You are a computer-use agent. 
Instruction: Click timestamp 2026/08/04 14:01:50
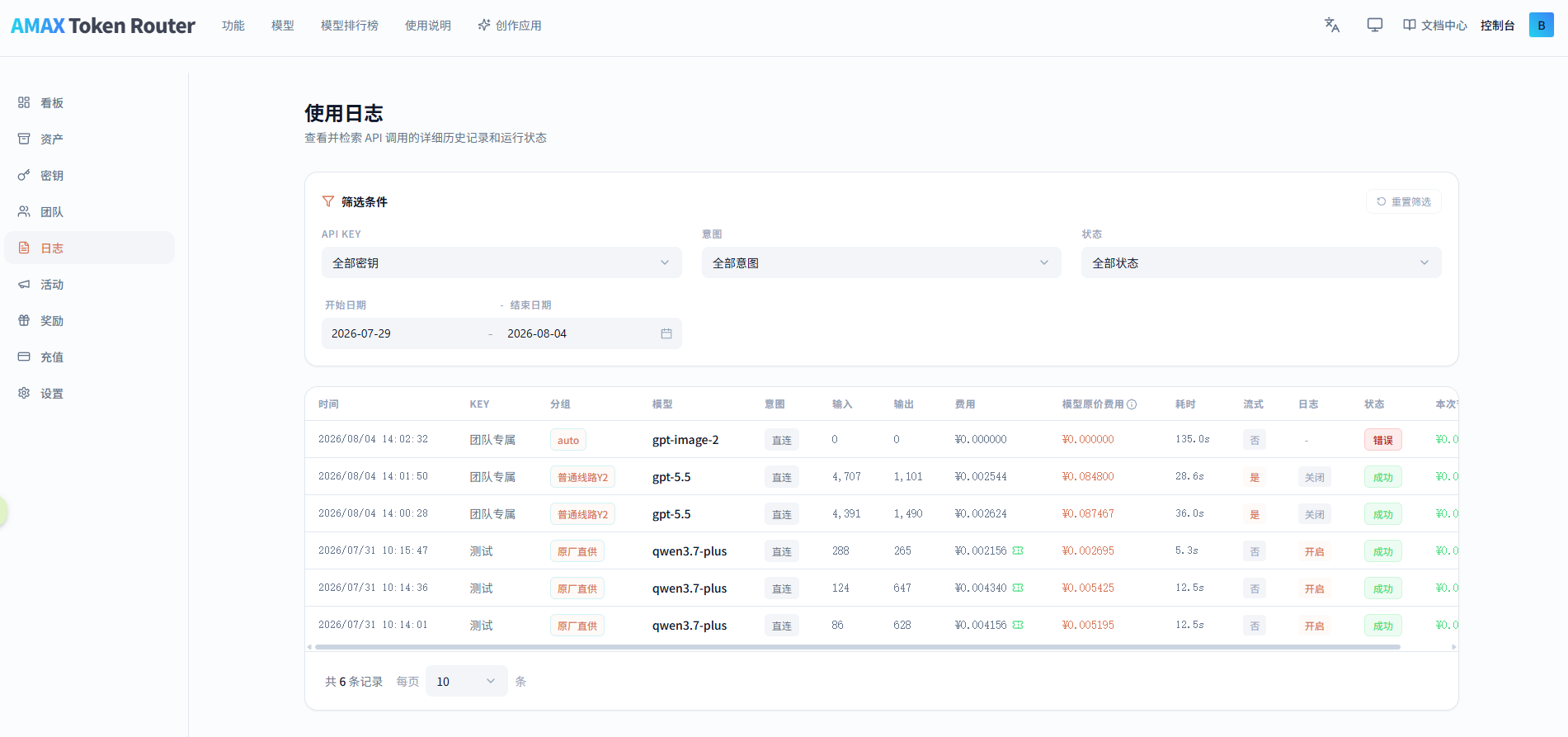pyautogui.click(x=374, y=476)
